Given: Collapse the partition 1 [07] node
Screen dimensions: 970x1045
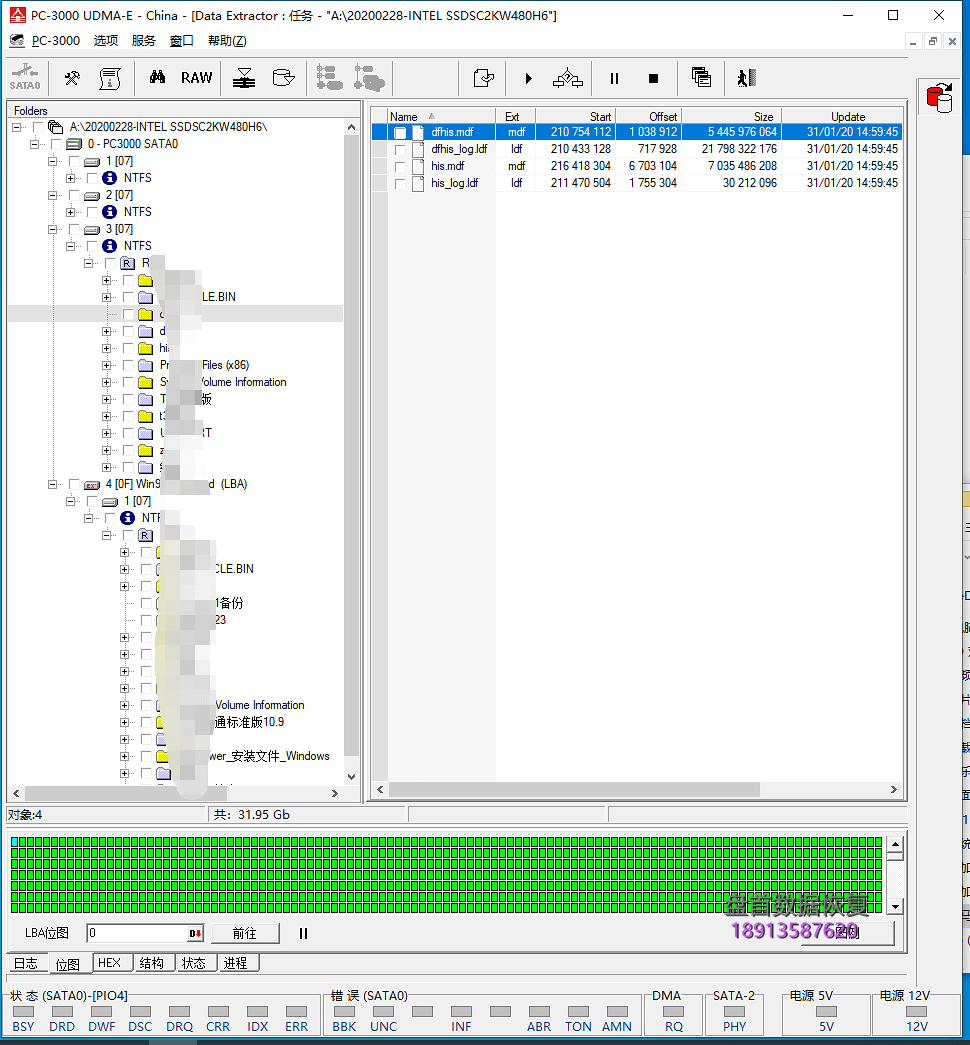Looking at the screenshot, I should tap(53, 161).
